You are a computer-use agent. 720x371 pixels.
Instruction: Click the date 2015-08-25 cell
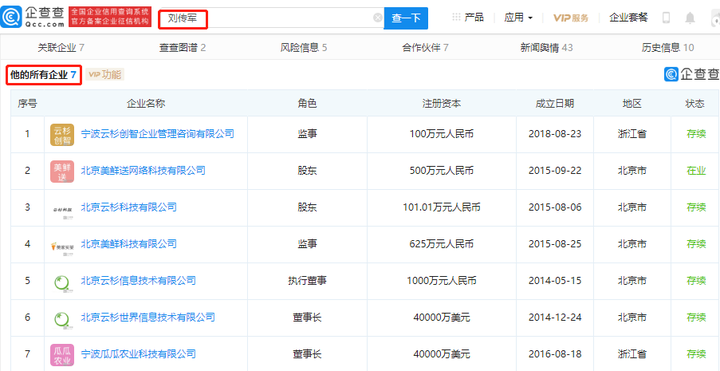[x=555, y=244]
